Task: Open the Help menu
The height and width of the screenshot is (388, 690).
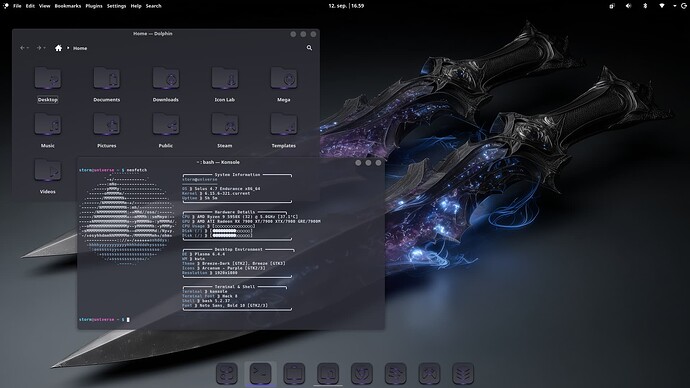Action: tap(136, 6)
